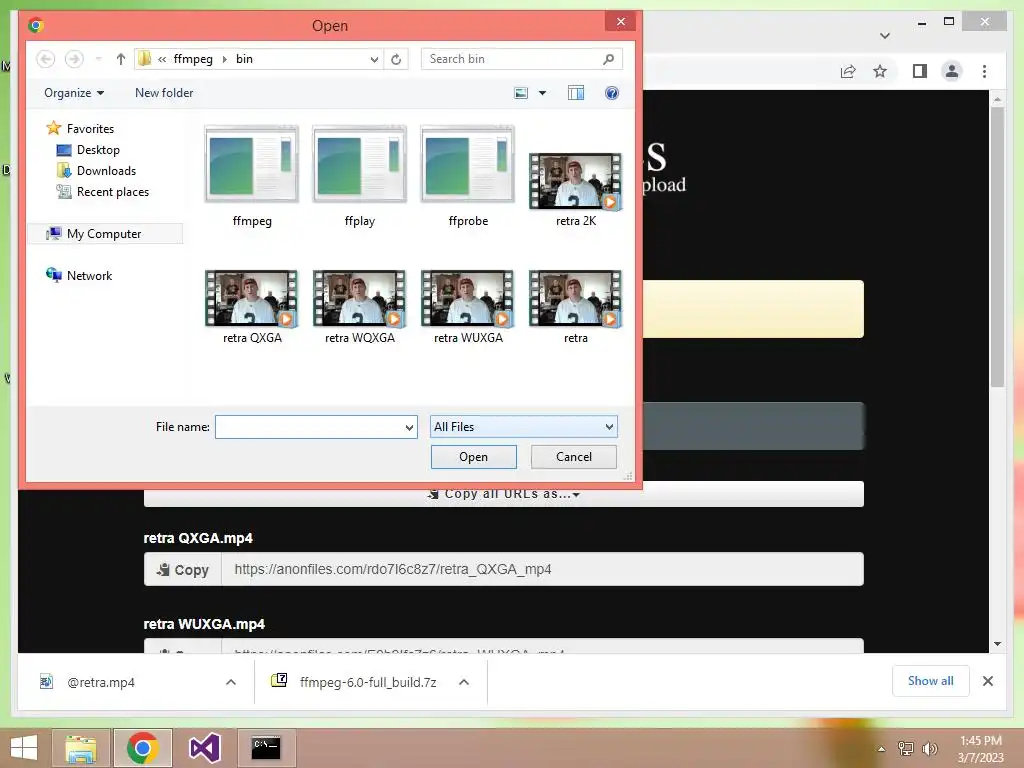Click the search magnifier in Search bin

pos(608,59)
